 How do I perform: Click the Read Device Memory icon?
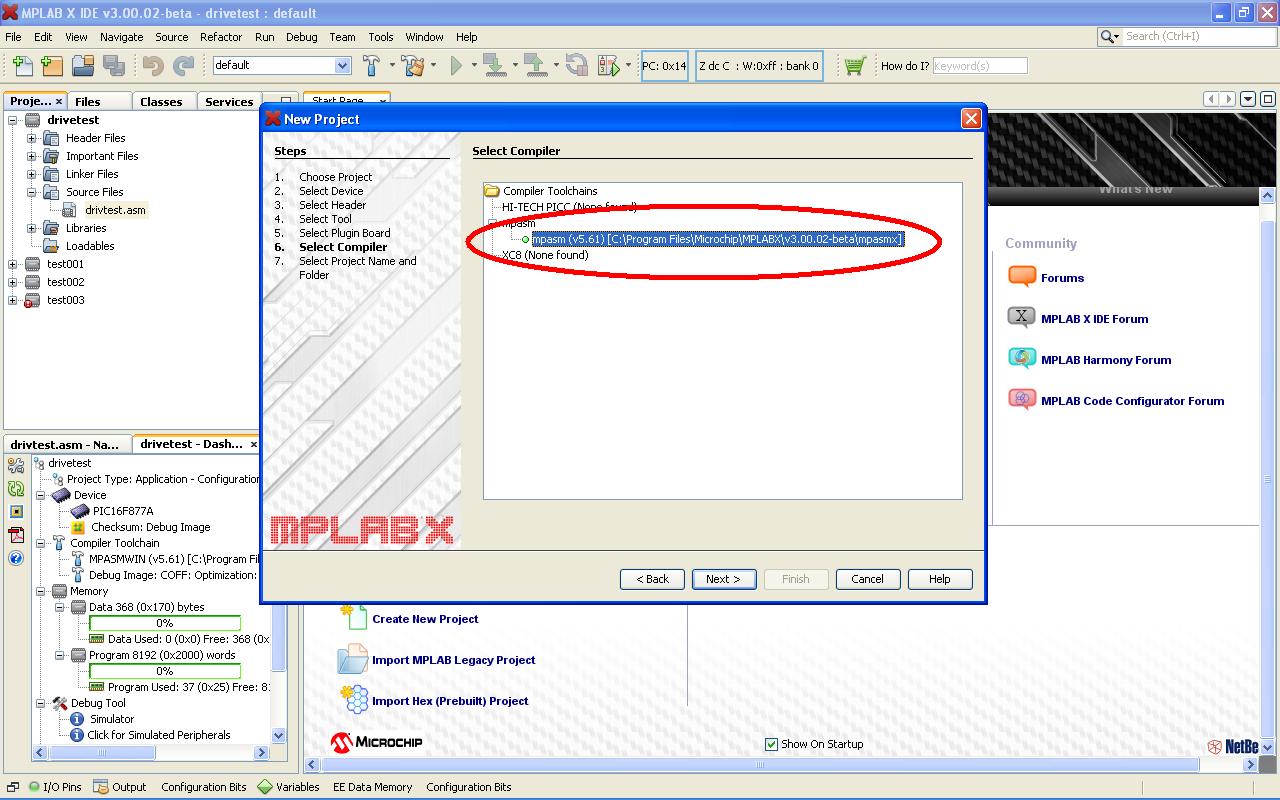(x=535, y=65)
